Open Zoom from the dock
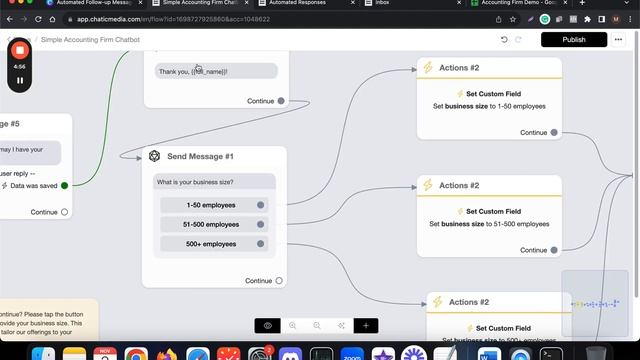The width and height of the screenshot is (640, 360). click(352, 353)
